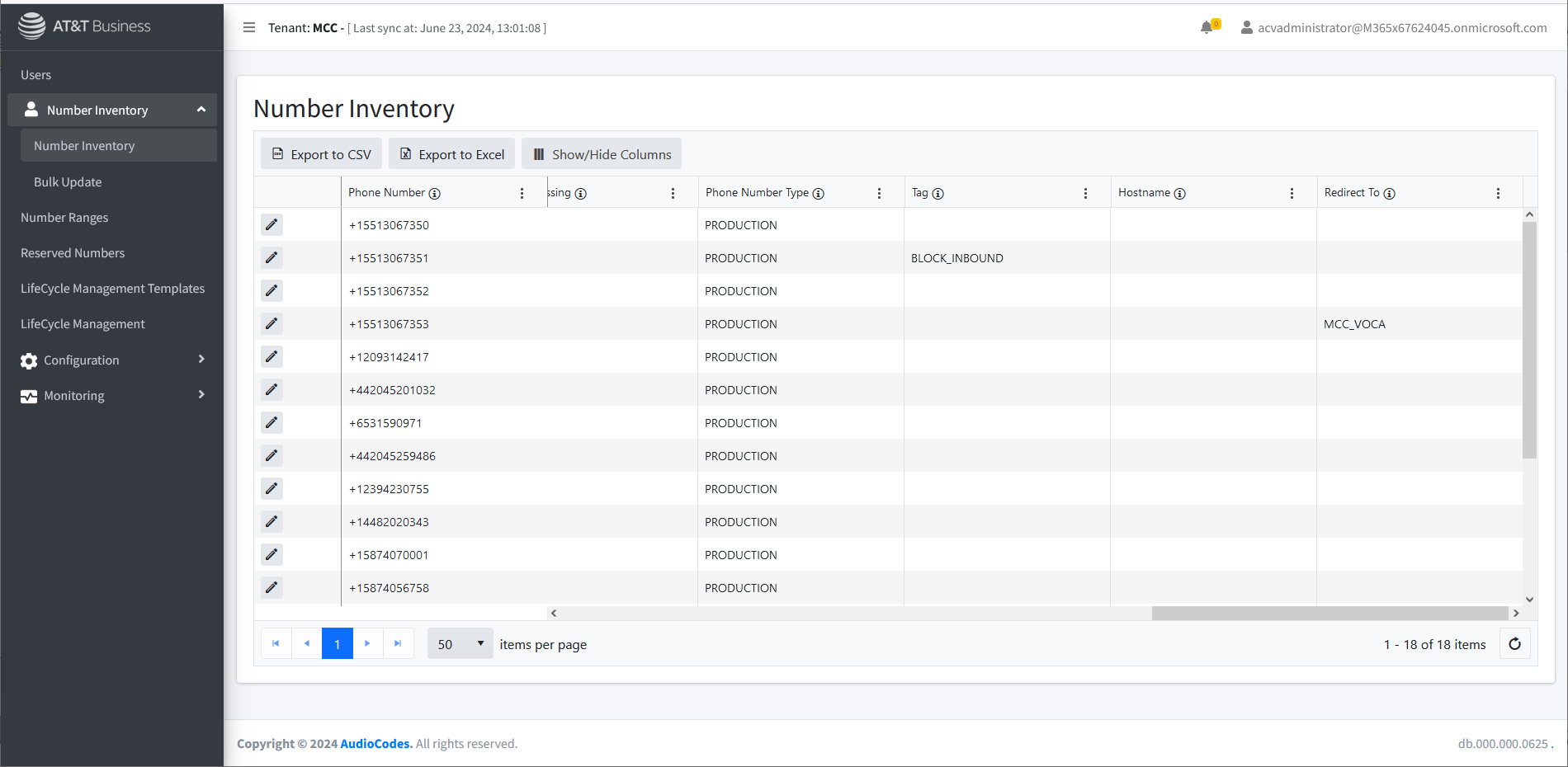Open Redirect To column three-dot menu
Viewport: 1568px width, 767px height.
(1498, 193)
